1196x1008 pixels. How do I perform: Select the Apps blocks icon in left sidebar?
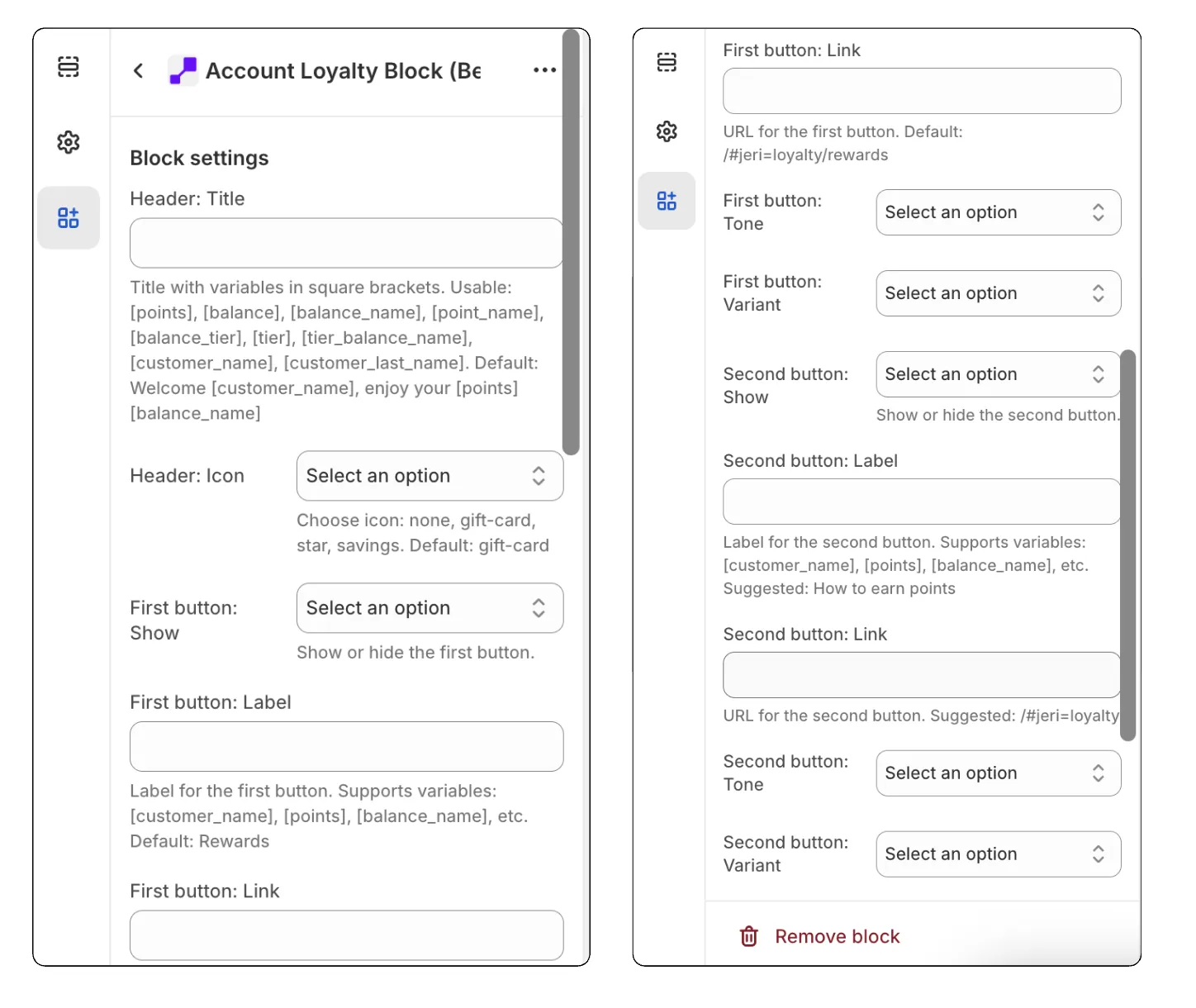pyautogui.click(x=69, y=218)
